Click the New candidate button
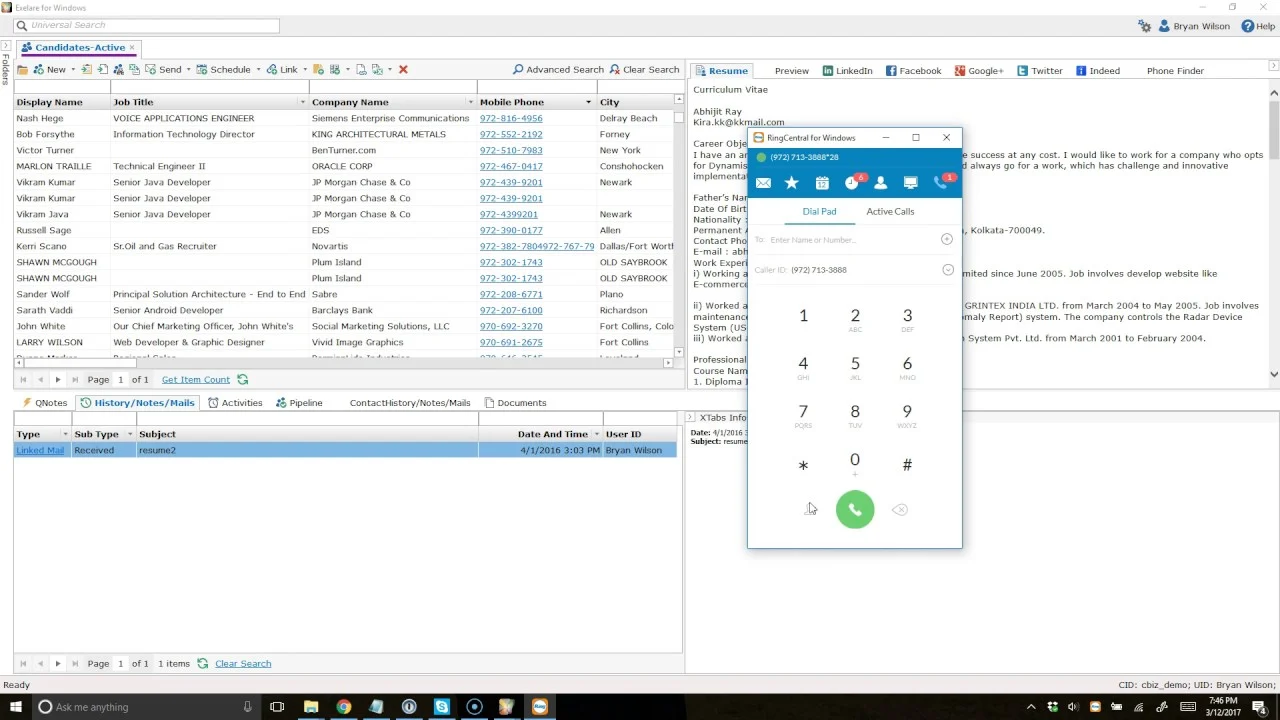The image size is (1280, 720). pyautogui.click(x=50, y=70)
